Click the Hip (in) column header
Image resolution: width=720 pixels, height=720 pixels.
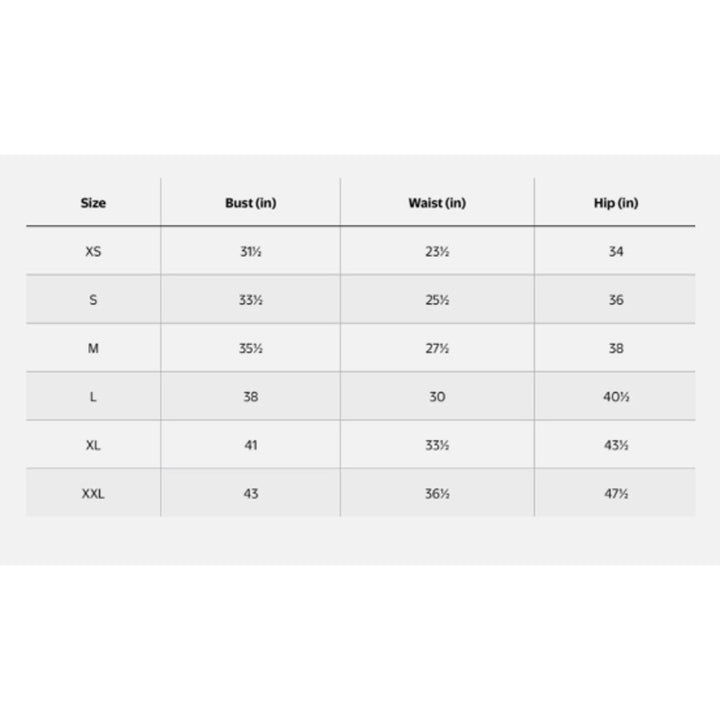(616, 203)
